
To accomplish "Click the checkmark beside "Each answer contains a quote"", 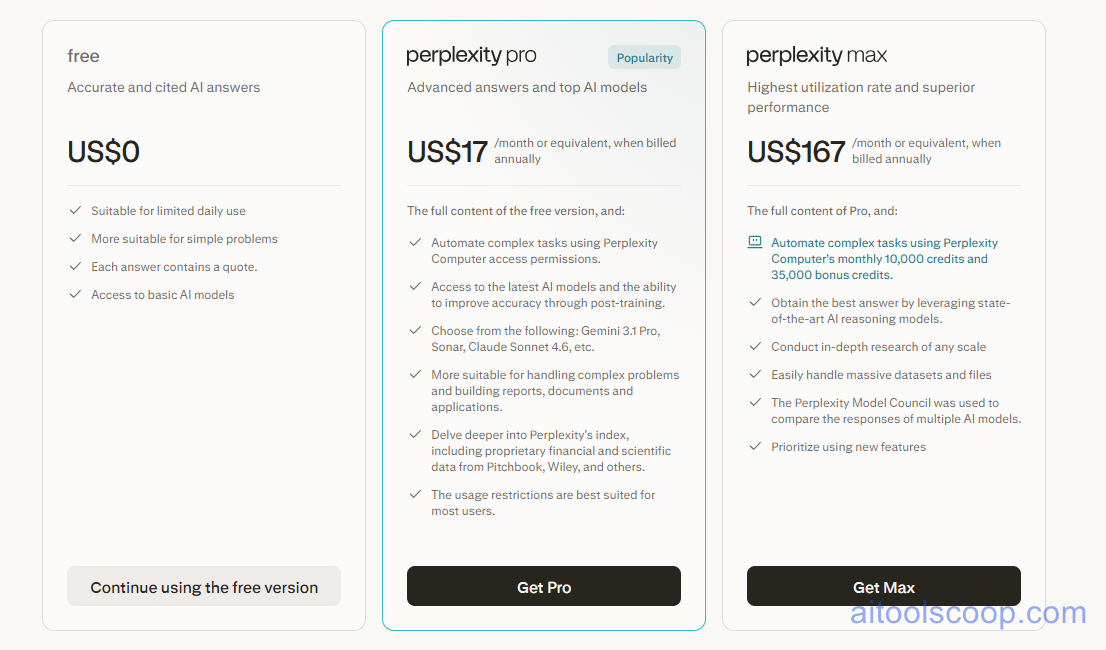I will click(x=75, y=266).
